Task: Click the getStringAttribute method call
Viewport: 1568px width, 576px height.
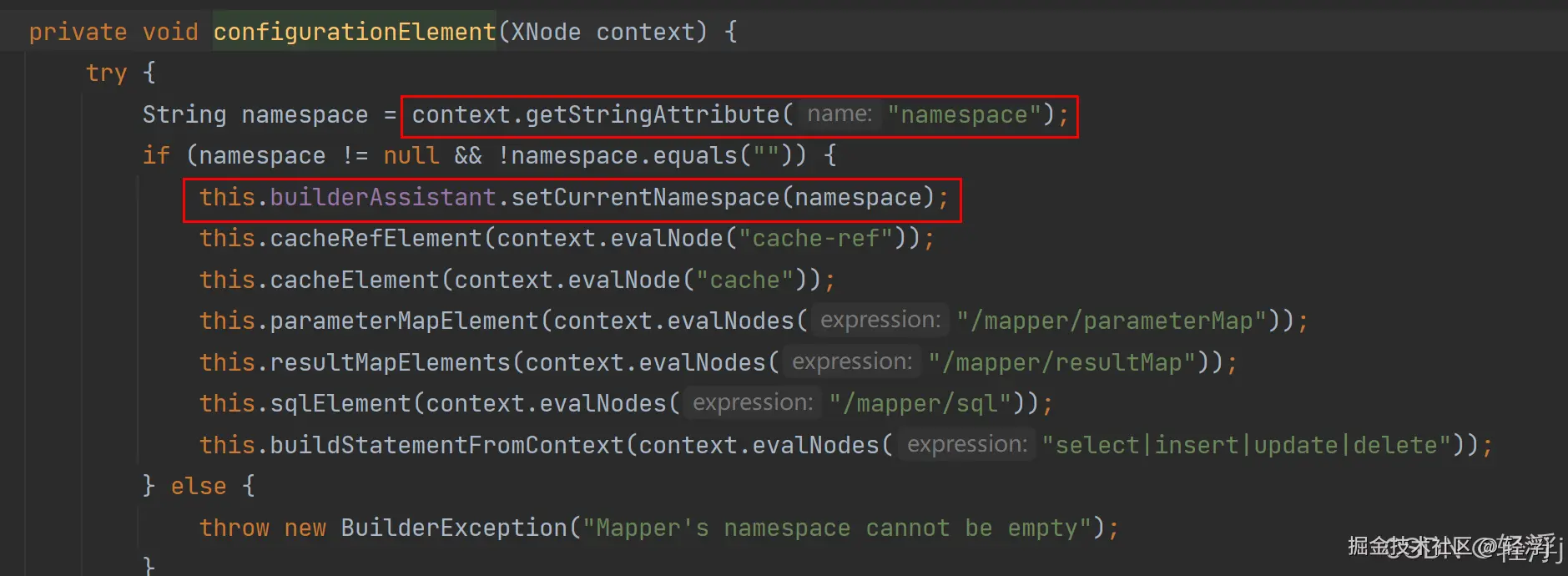Action: (652, 114)
